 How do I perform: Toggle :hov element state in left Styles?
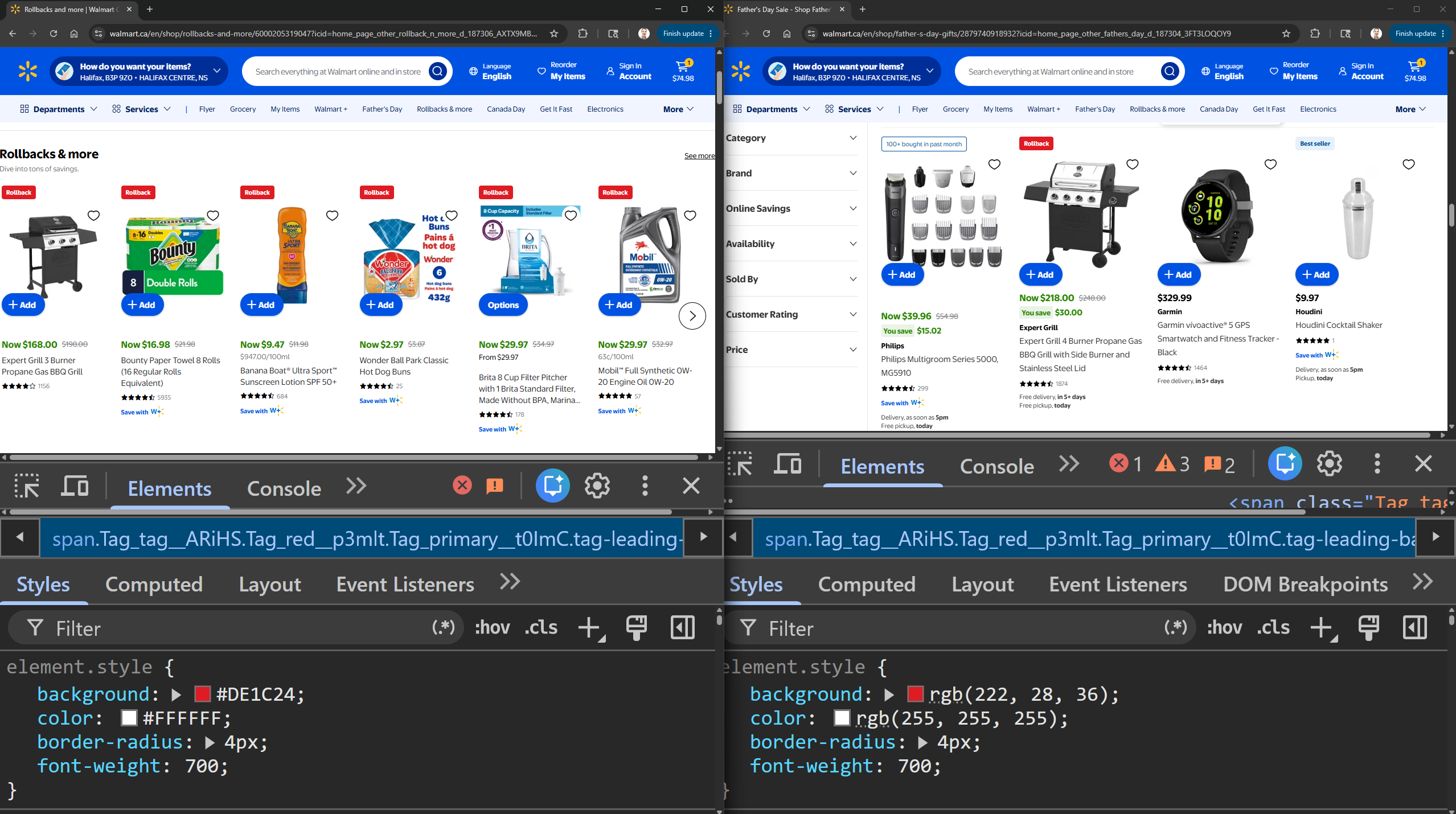coord(492,627)
